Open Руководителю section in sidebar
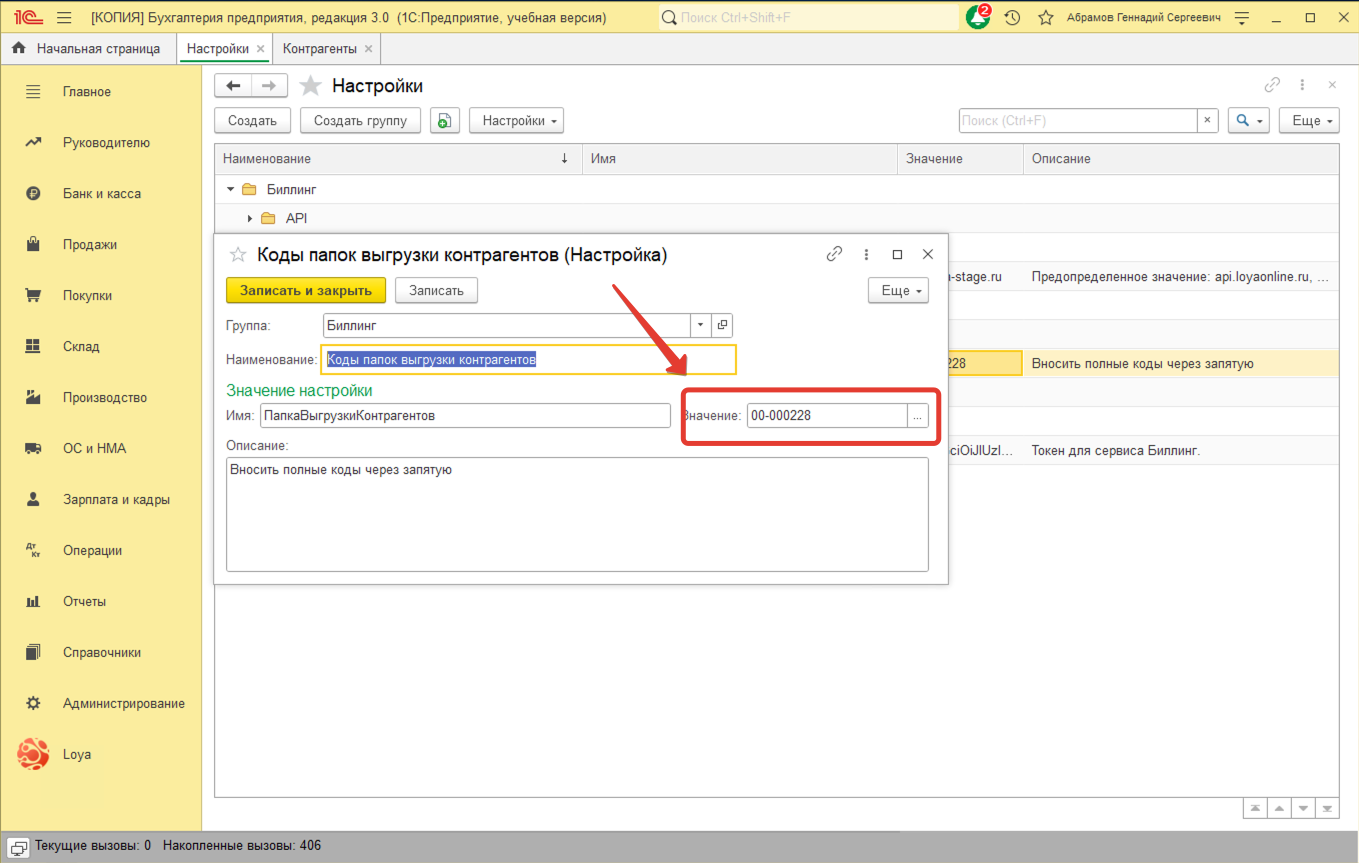 point(107,143)
